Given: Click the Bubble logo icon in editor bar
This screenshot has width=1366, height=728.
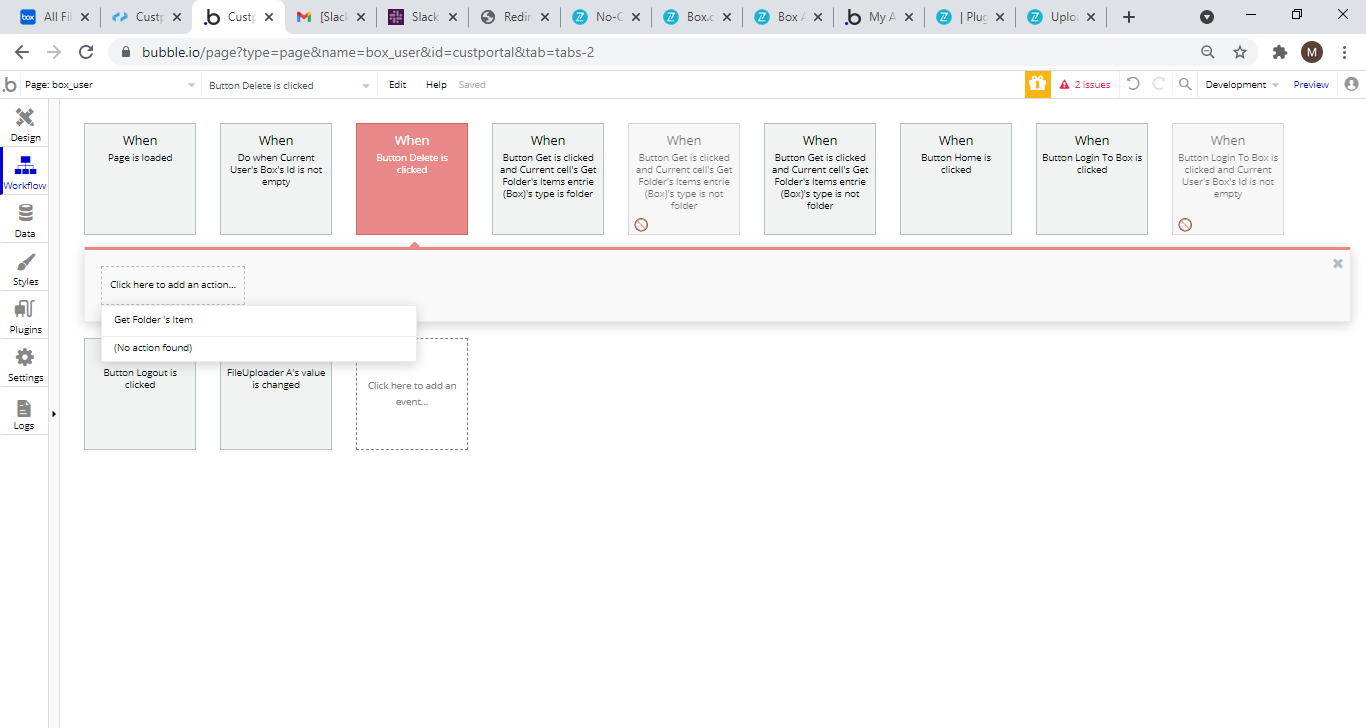Looking at the screenshot, I should pyautogui.click(x=10, y=85).
